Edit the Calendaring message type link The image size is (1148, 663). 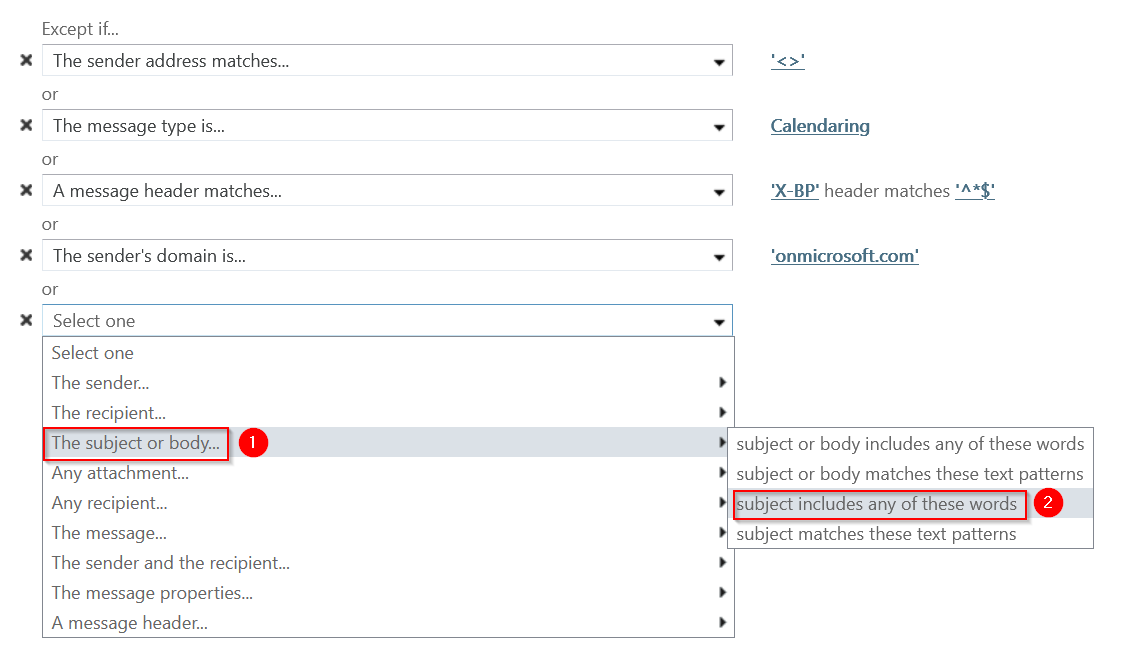click(x=820, y=126)
